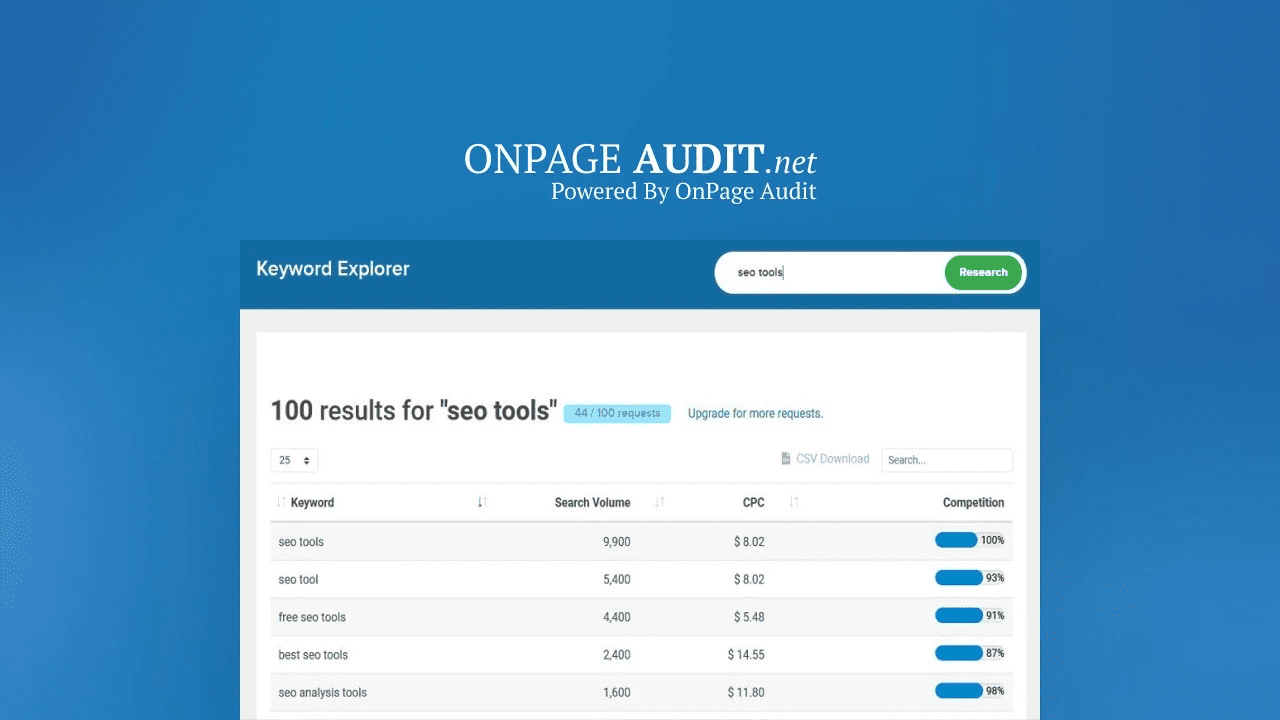1280x720 pixels.
Task: Focus the keyword search field containing "seo tools"
Action: pyautogui.click(x=830, y=272)
